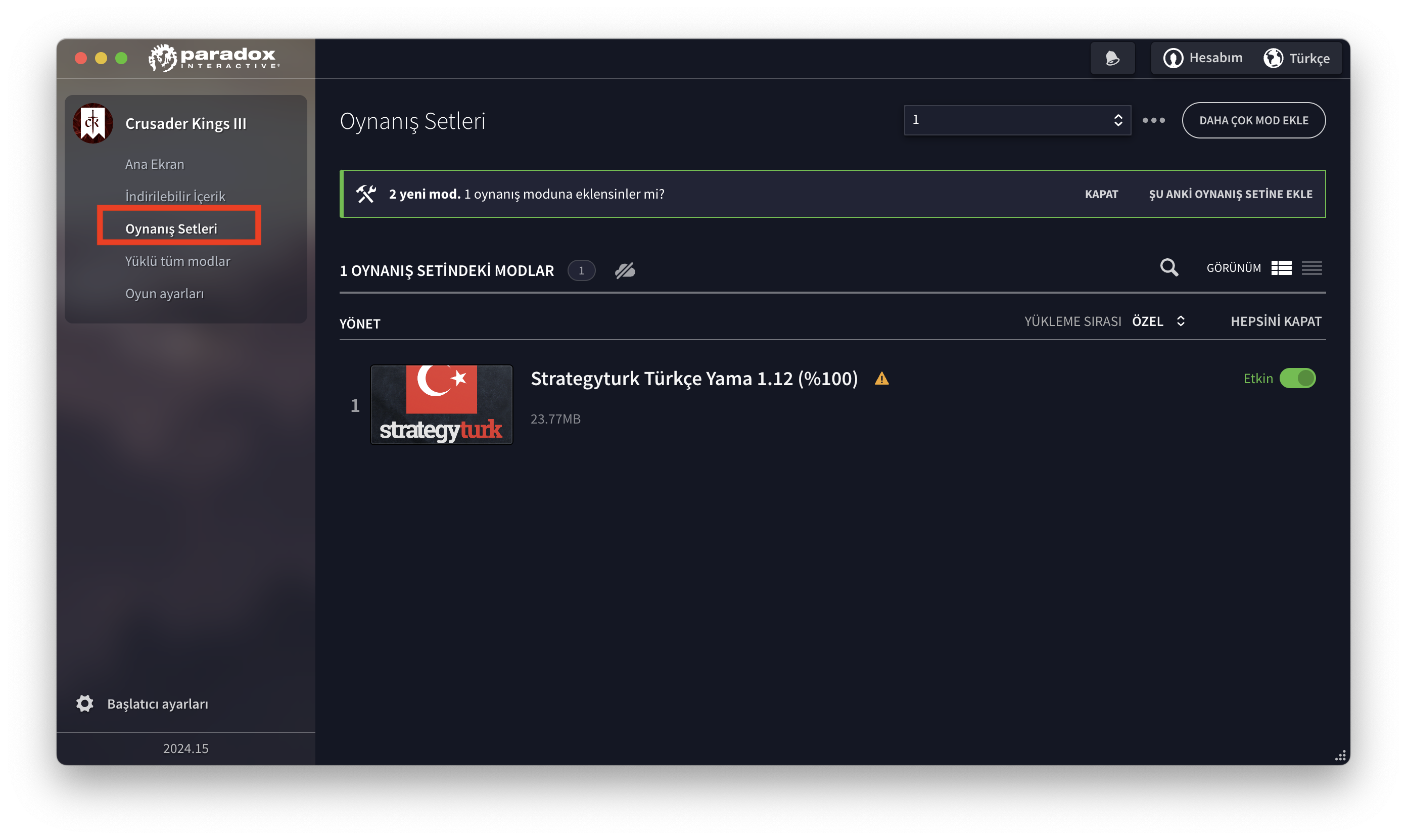Open mod search magnifier icon

click(x=1169, y=268)
